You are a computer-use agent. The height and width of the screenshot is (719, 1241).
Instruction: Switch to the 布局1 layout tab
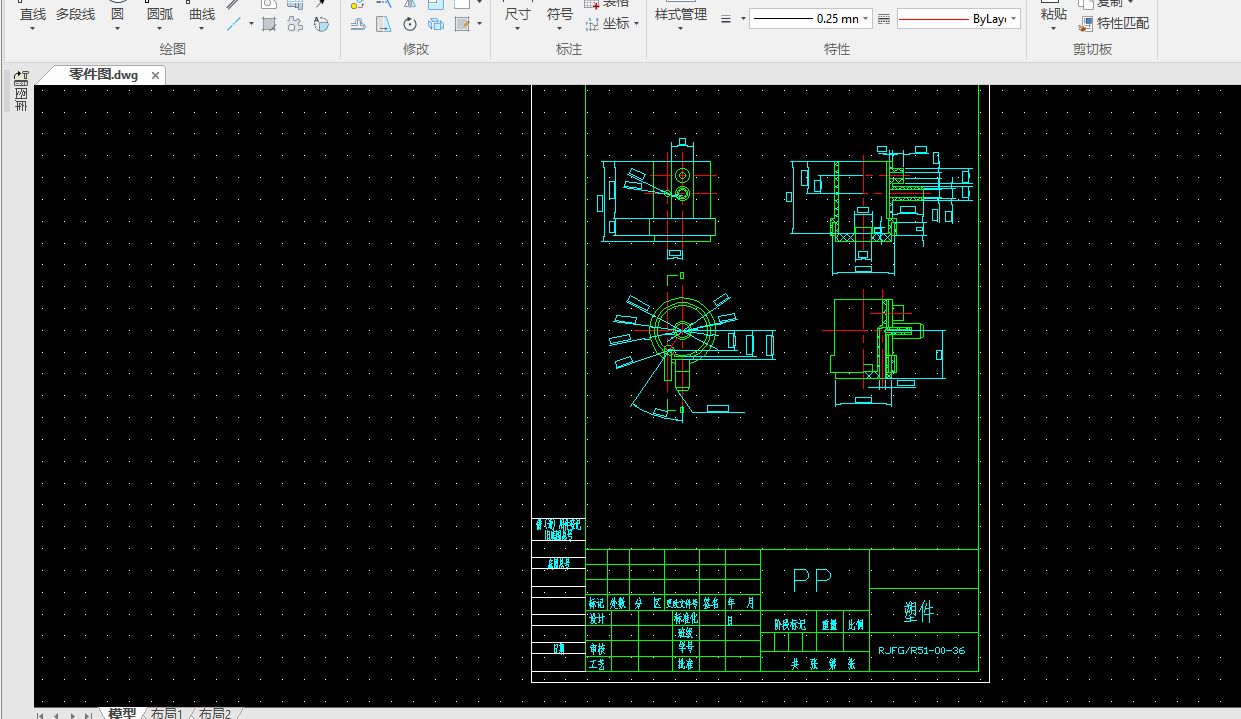coord(166,713)
